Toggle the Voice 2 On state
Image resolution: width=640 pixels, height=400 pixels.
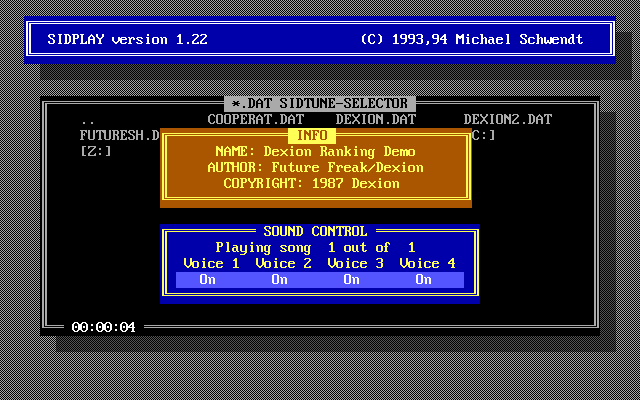click(280, 280)
